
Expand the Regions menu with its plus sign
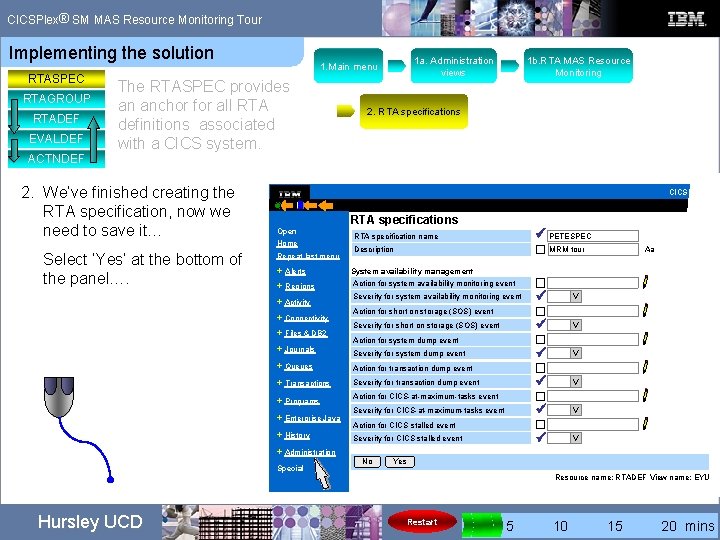click(279, 286)
